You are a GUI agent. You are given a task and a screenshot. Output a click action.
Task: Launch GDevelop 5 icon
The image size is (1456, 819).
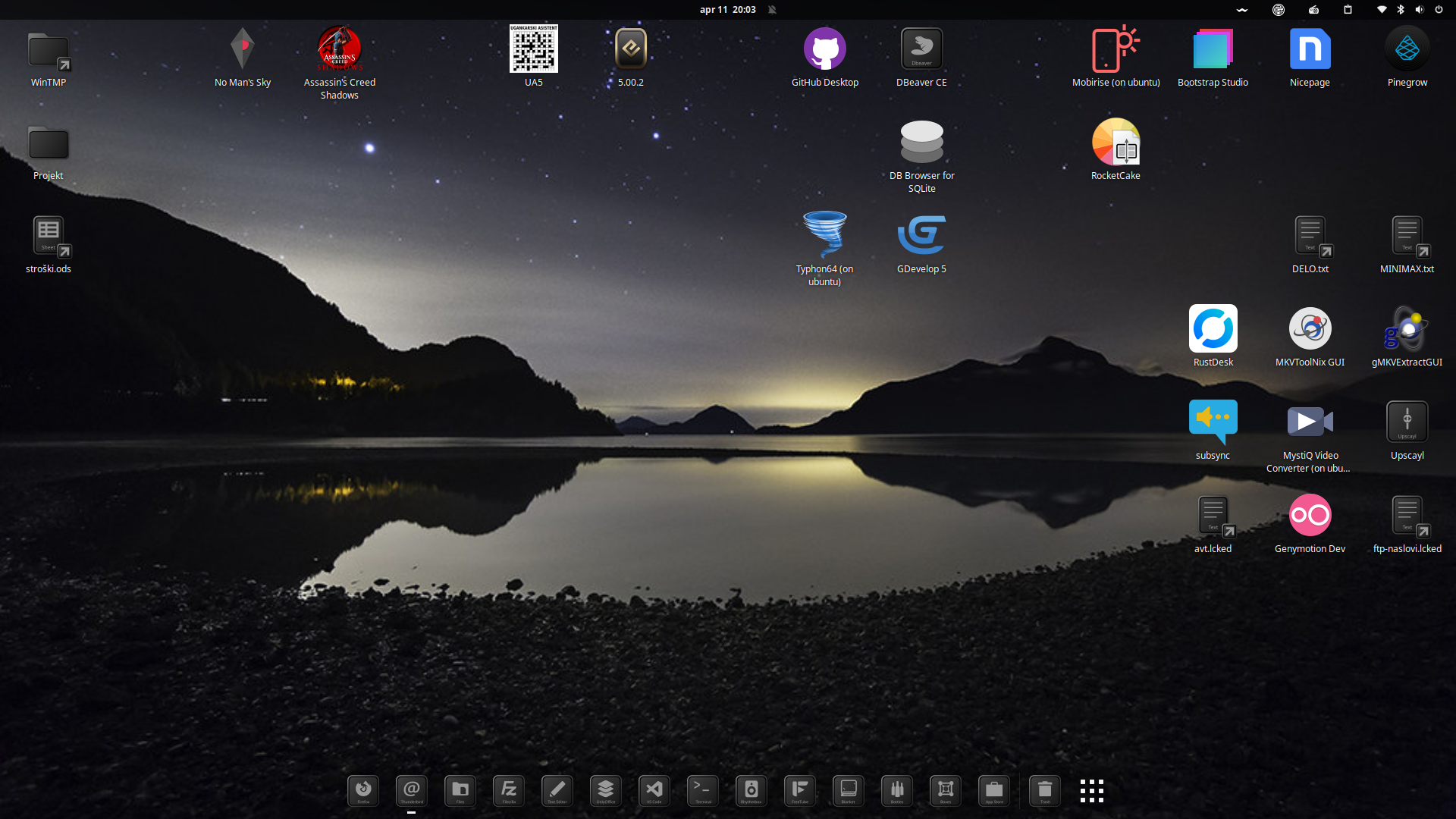[921, 236]
